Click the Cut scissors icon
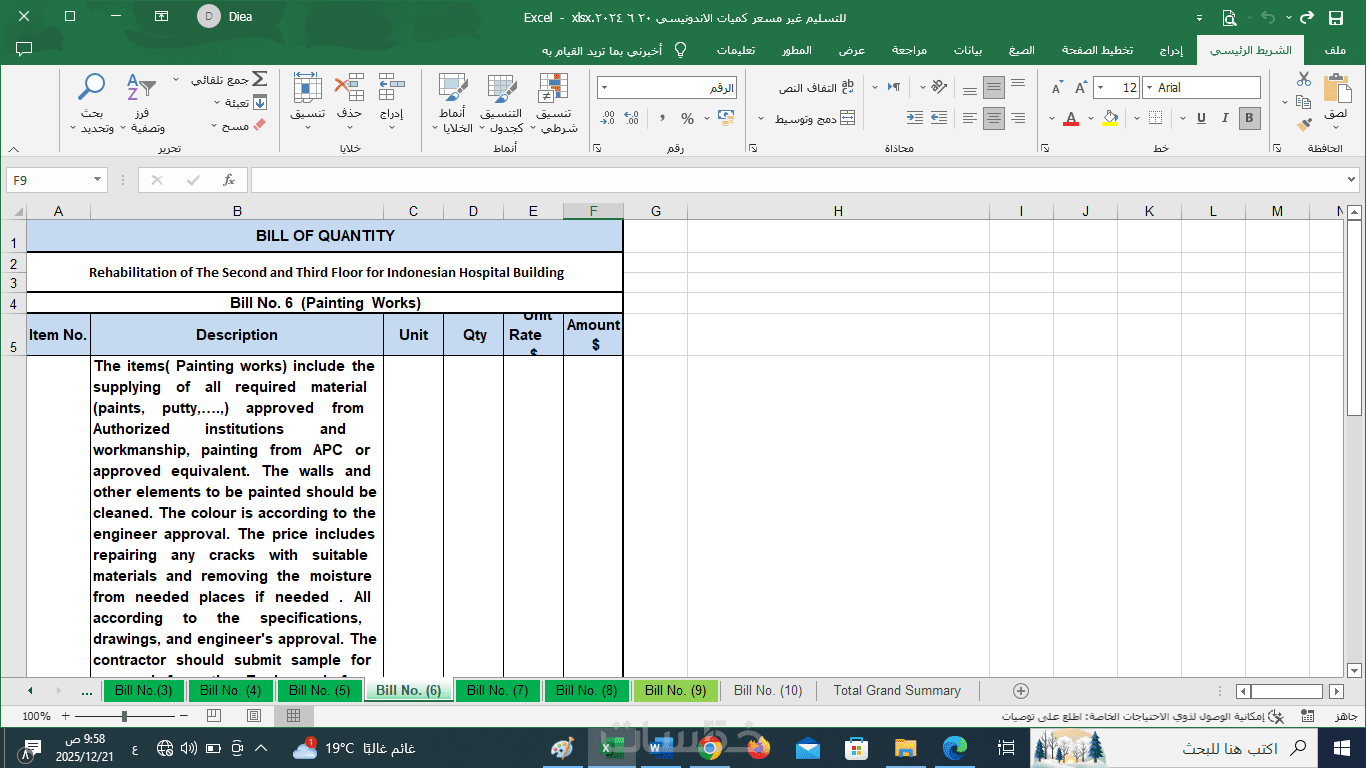The width and height of the screenshot is (1366, 768). tap(1304, 79)
